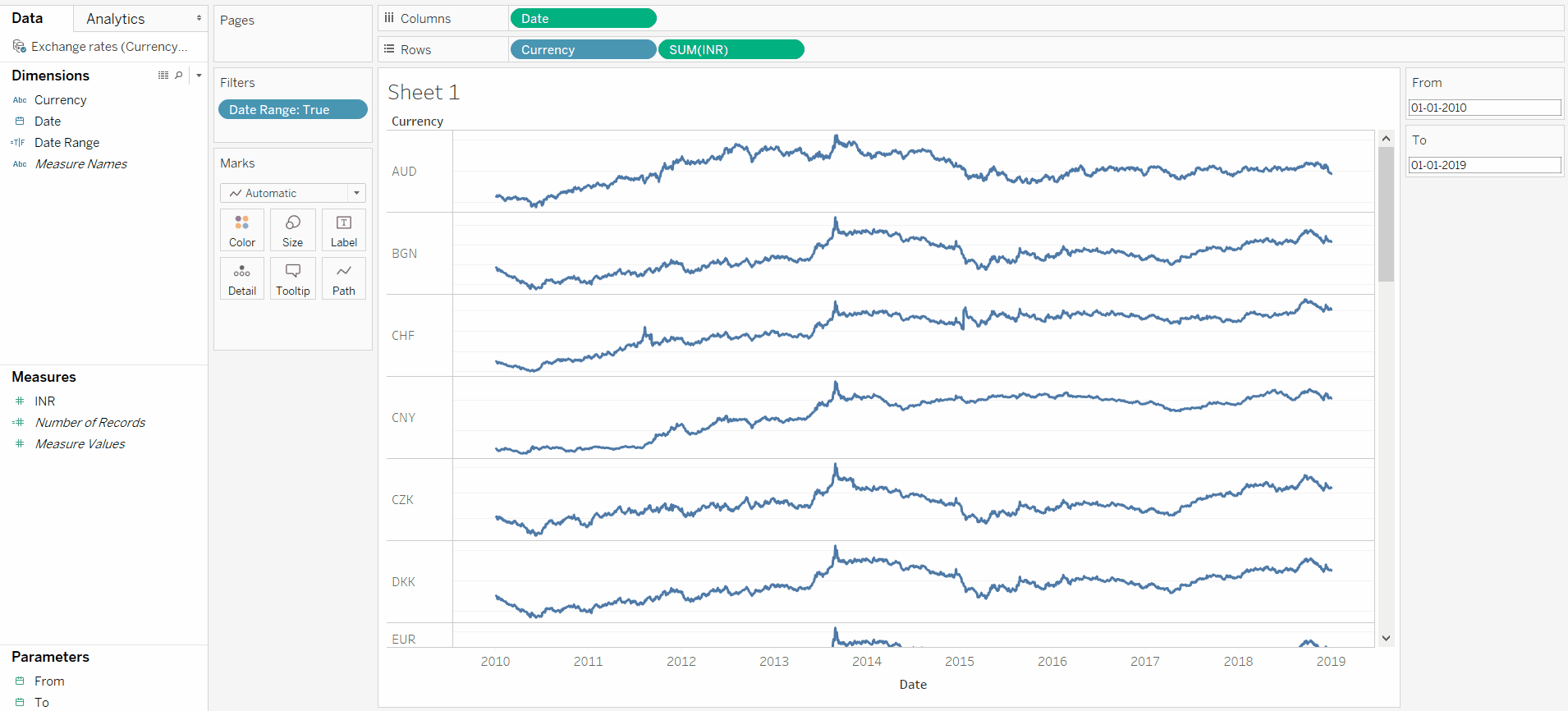Switch to the Analytics tab
The width and height of the screenshot is (1568, 711).
pyautogui.click(x=116, y=19)
